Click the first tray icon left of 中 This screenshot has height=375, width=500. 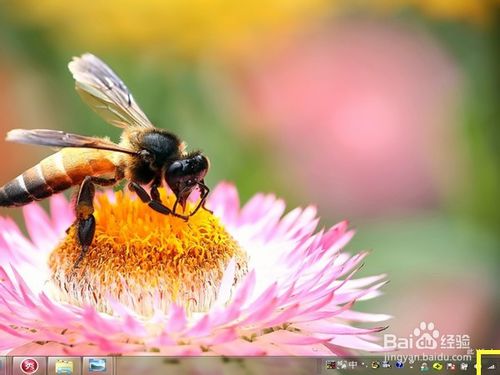pyautogui.click(x=342, y=366)
